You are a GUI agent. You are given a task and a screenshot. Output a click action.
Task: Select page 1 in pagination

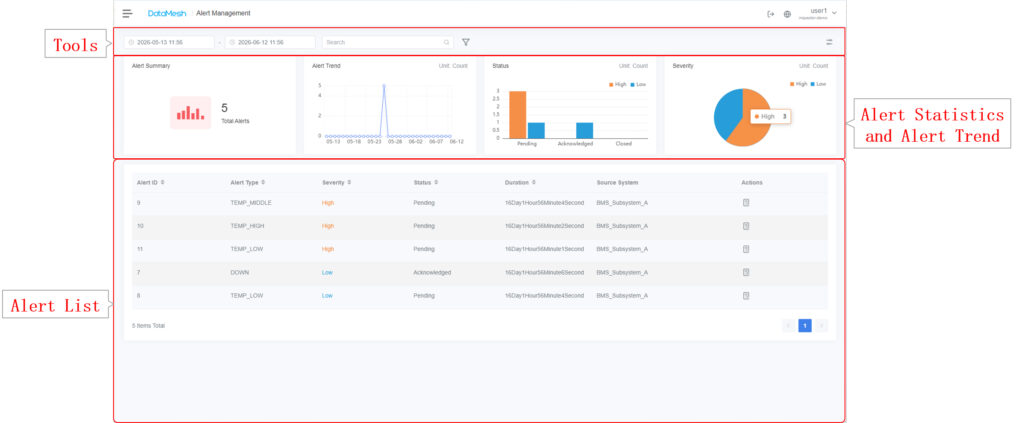[805, 325]
